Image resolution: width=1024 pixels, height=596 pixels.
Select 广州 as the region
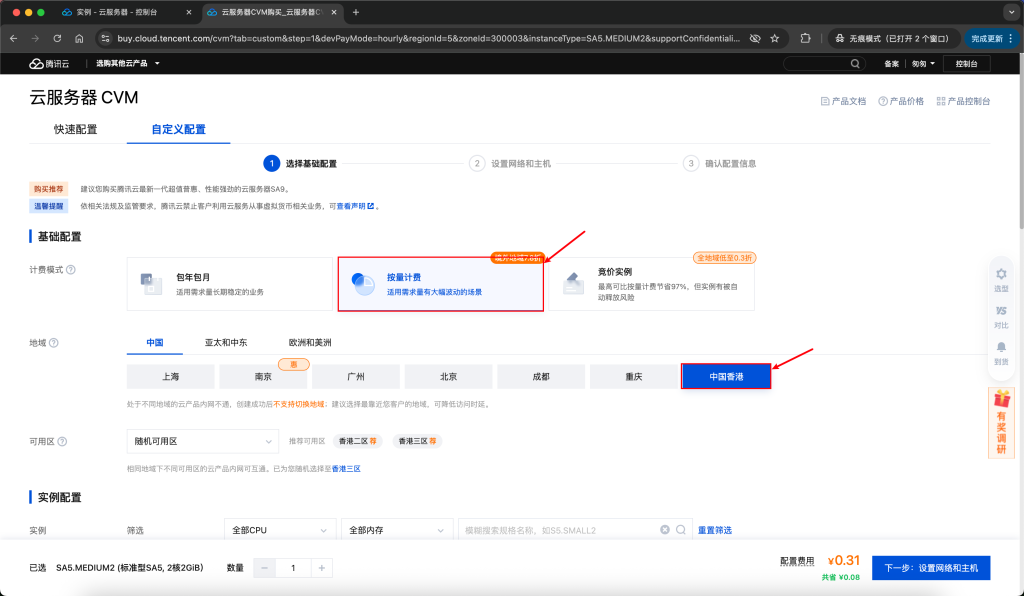[x=355, y=376]
